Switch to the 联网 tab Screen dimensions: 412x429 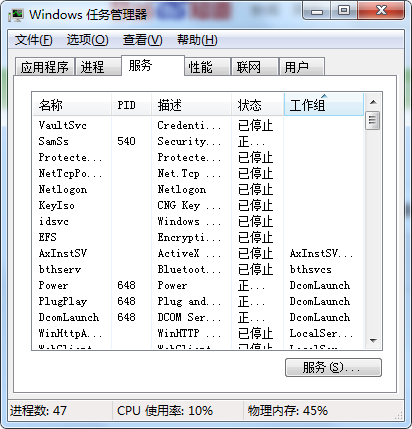[255, 67]
